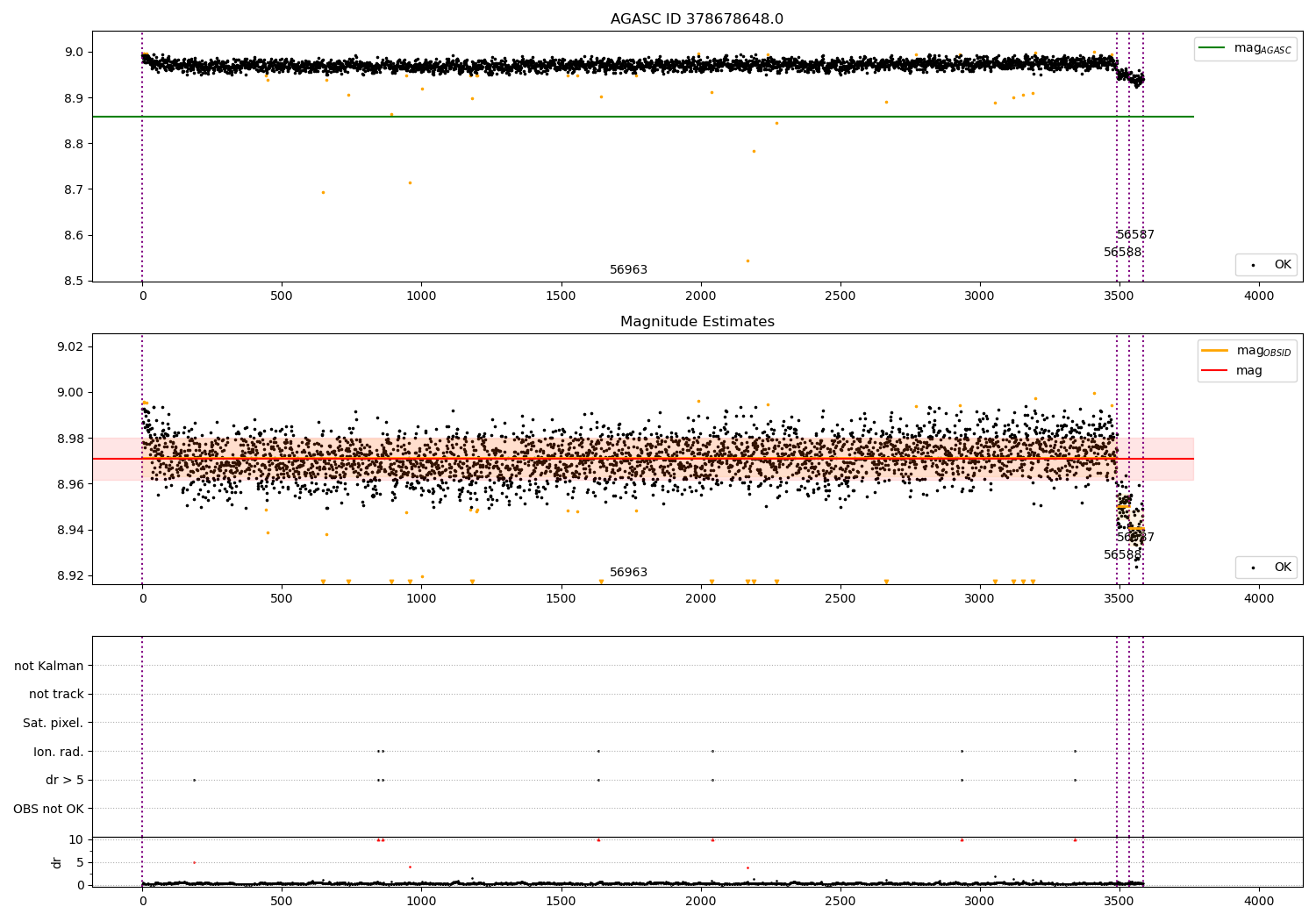Click the "Magnitude Estimates" panel title
The image size is (1316, 921).
(697, 322)
